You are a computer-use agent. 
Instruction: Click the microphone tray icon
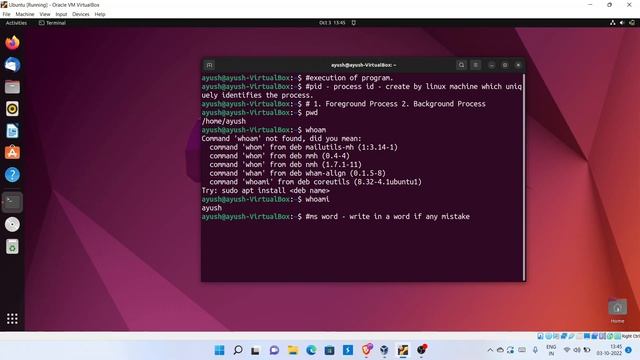point(535,350)
